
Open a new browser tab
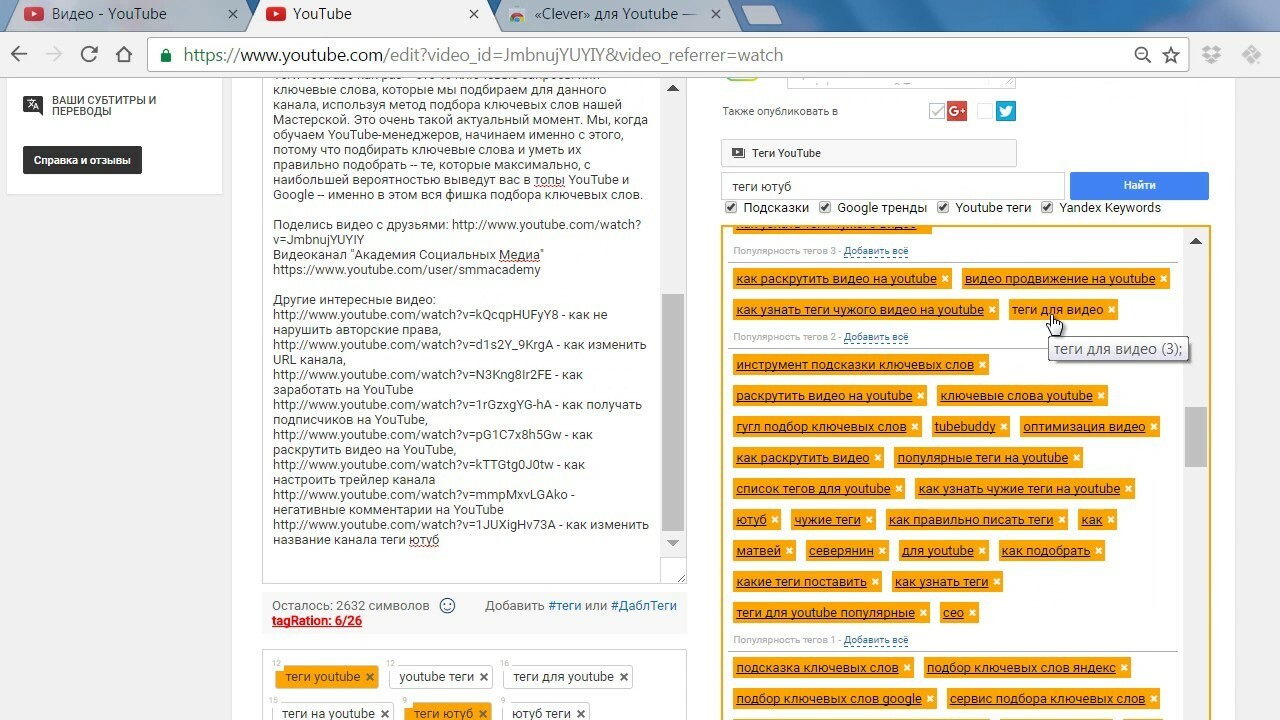(762, 15)
